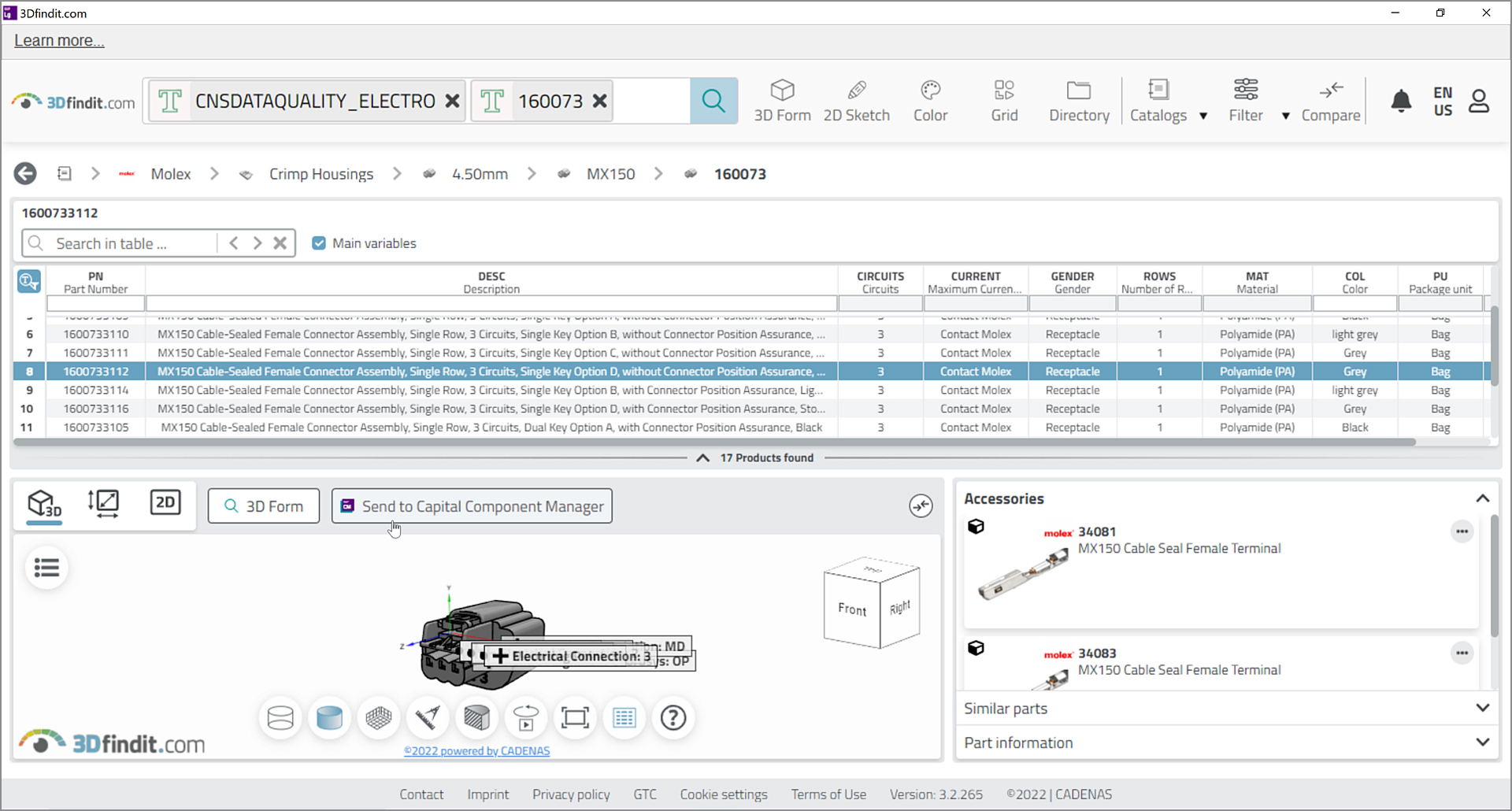This screenshot has height=811, width=1512.
Task: Remove the 160073 search term
Action: 599,101
